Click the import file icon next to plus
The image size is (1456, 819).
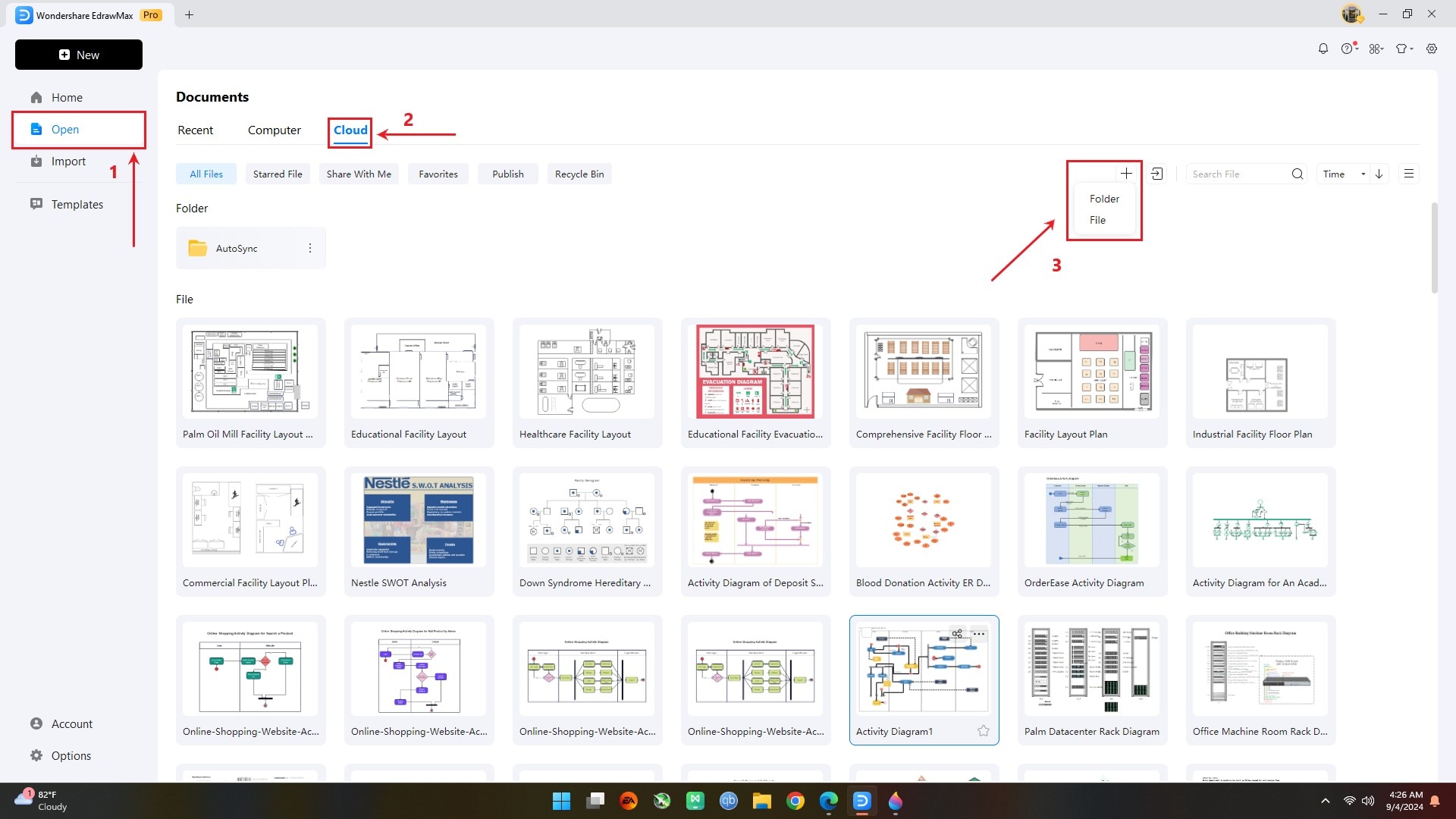click(x=1156, y=174)
